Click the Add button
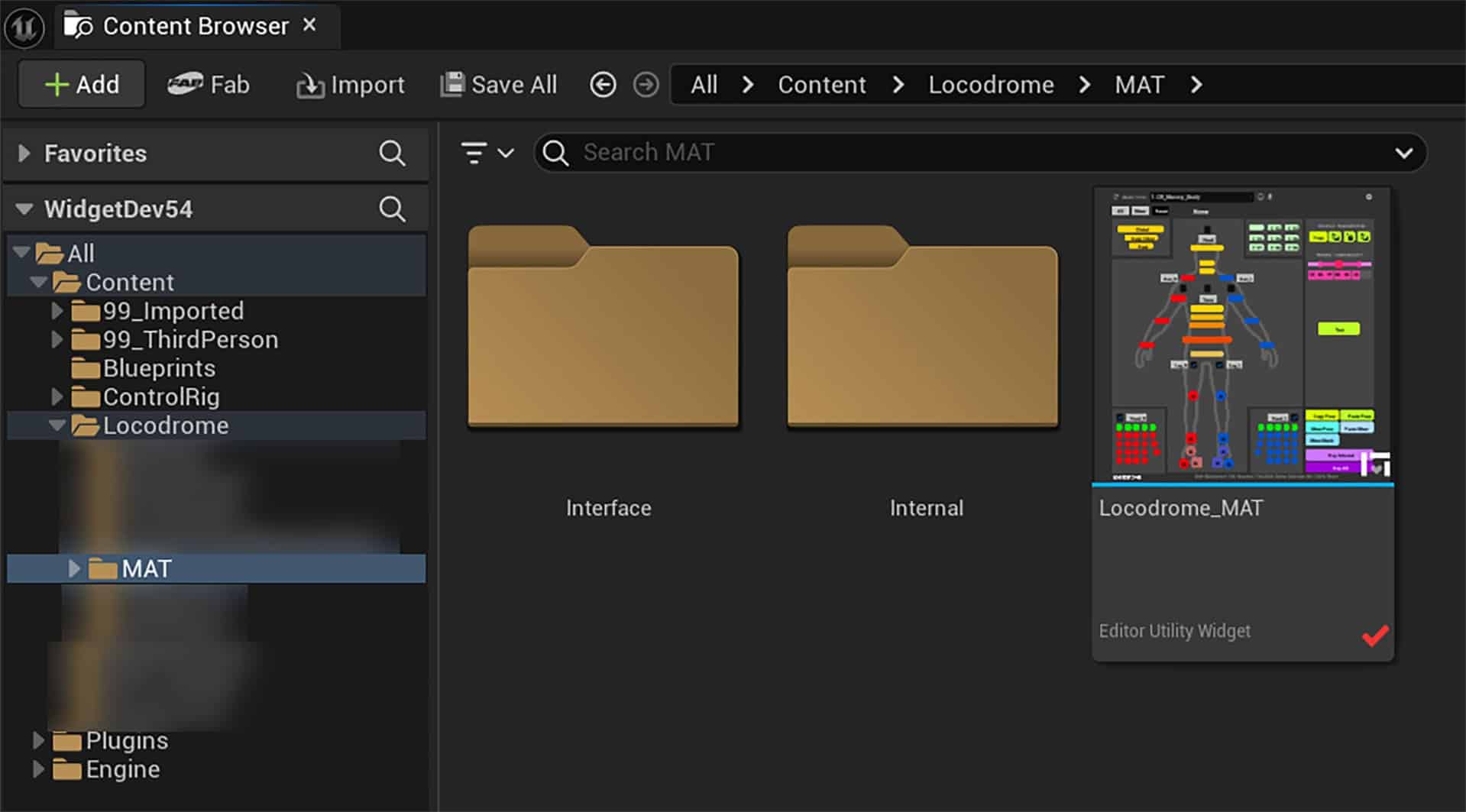1466x812 pixels. [x=81, y=84]
